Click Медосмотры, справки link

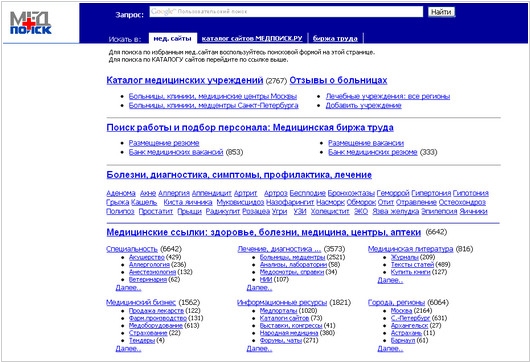(x=292, y=272)
